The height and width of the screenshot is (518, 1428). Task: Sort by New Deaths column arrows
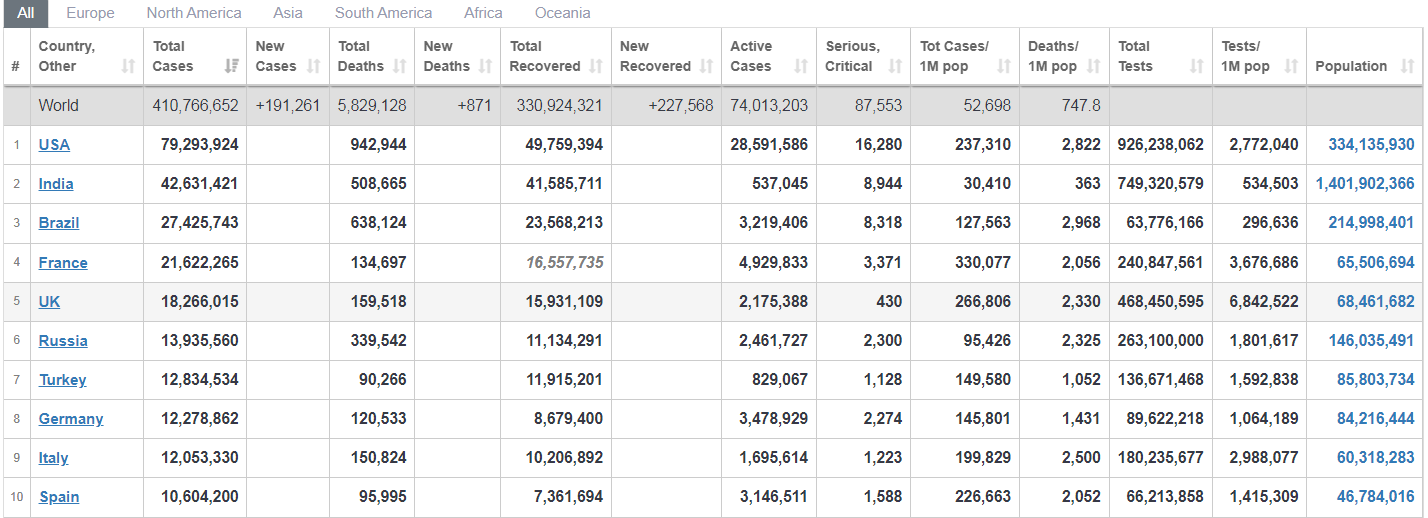[486, 66]
